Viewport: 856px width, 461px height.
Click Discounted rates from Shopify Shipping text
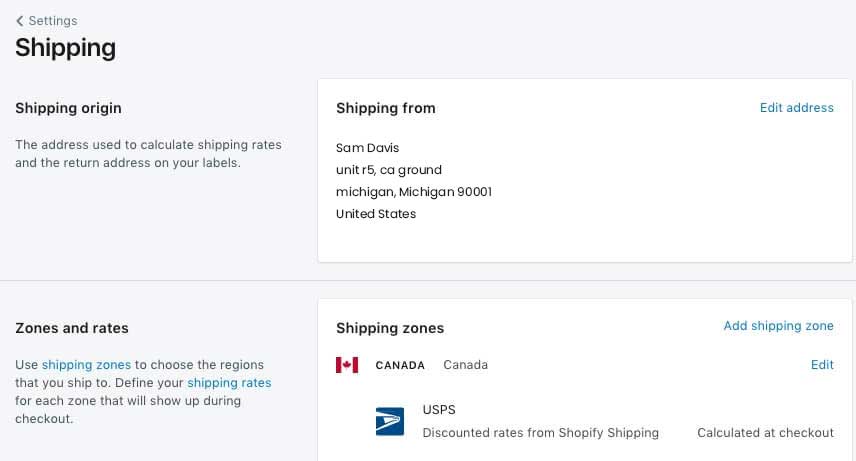coord(540,433)
